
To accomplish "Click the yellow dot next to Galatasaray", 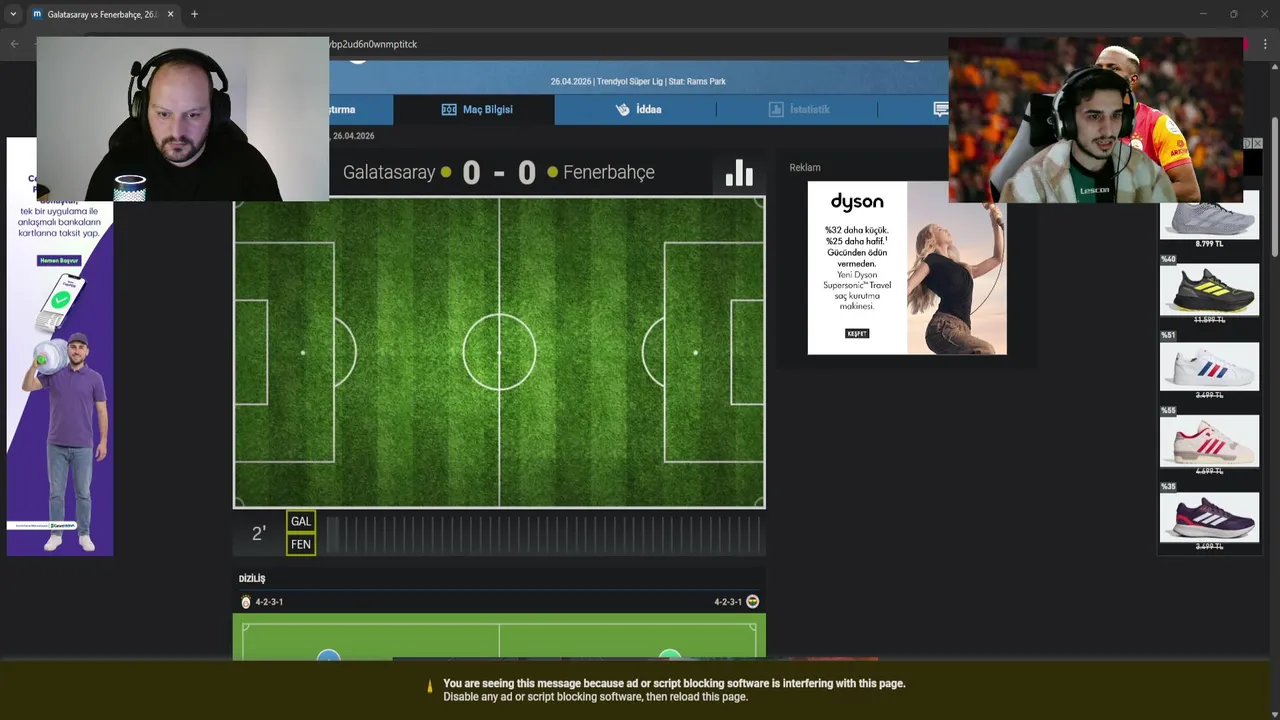I will 446,172.
